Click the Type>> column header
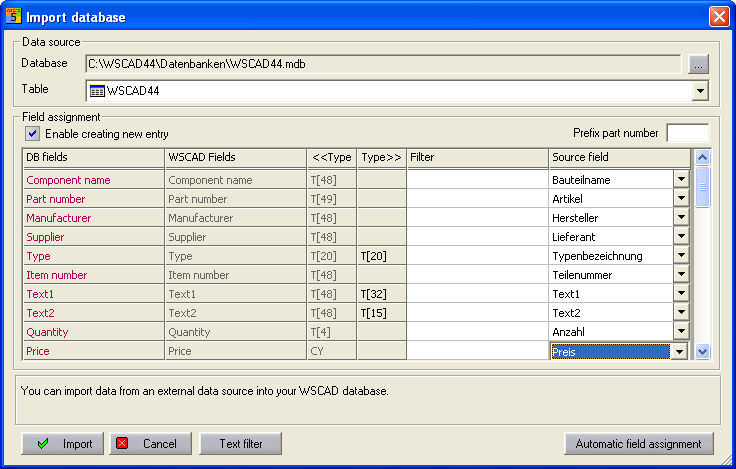 point(382,158)
